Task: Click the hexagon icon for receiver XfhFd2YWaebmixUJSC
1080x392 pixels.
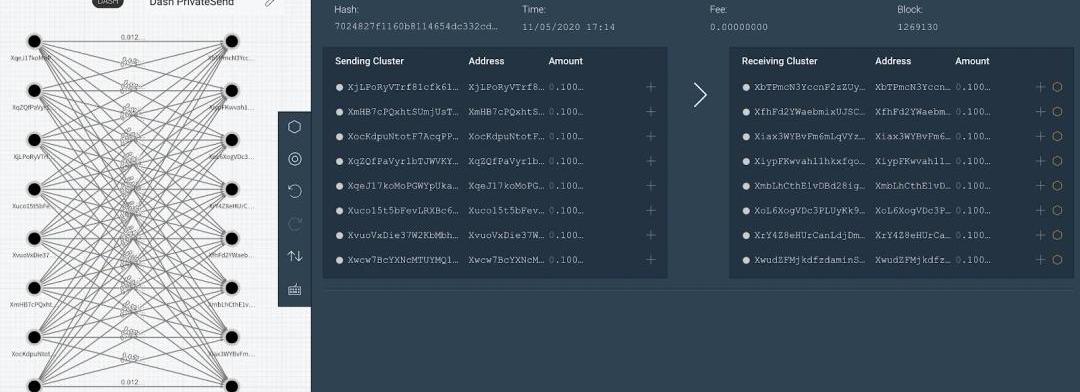Action: click(1057, 112)
